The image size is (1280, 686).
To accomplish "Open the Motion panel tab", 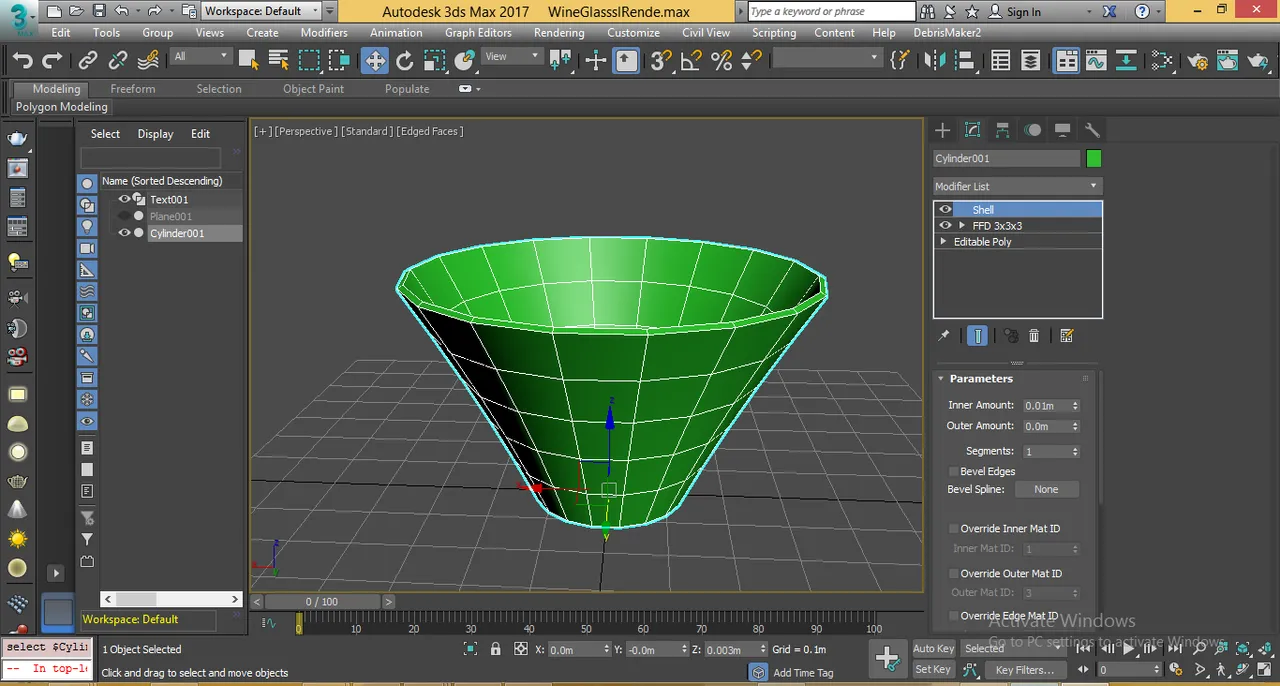I will pos(1032,130).
